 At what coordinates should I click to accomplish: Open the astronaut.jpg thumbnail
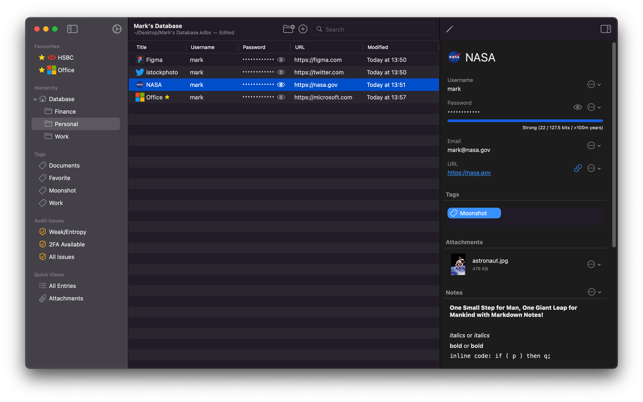coord(458,264)
